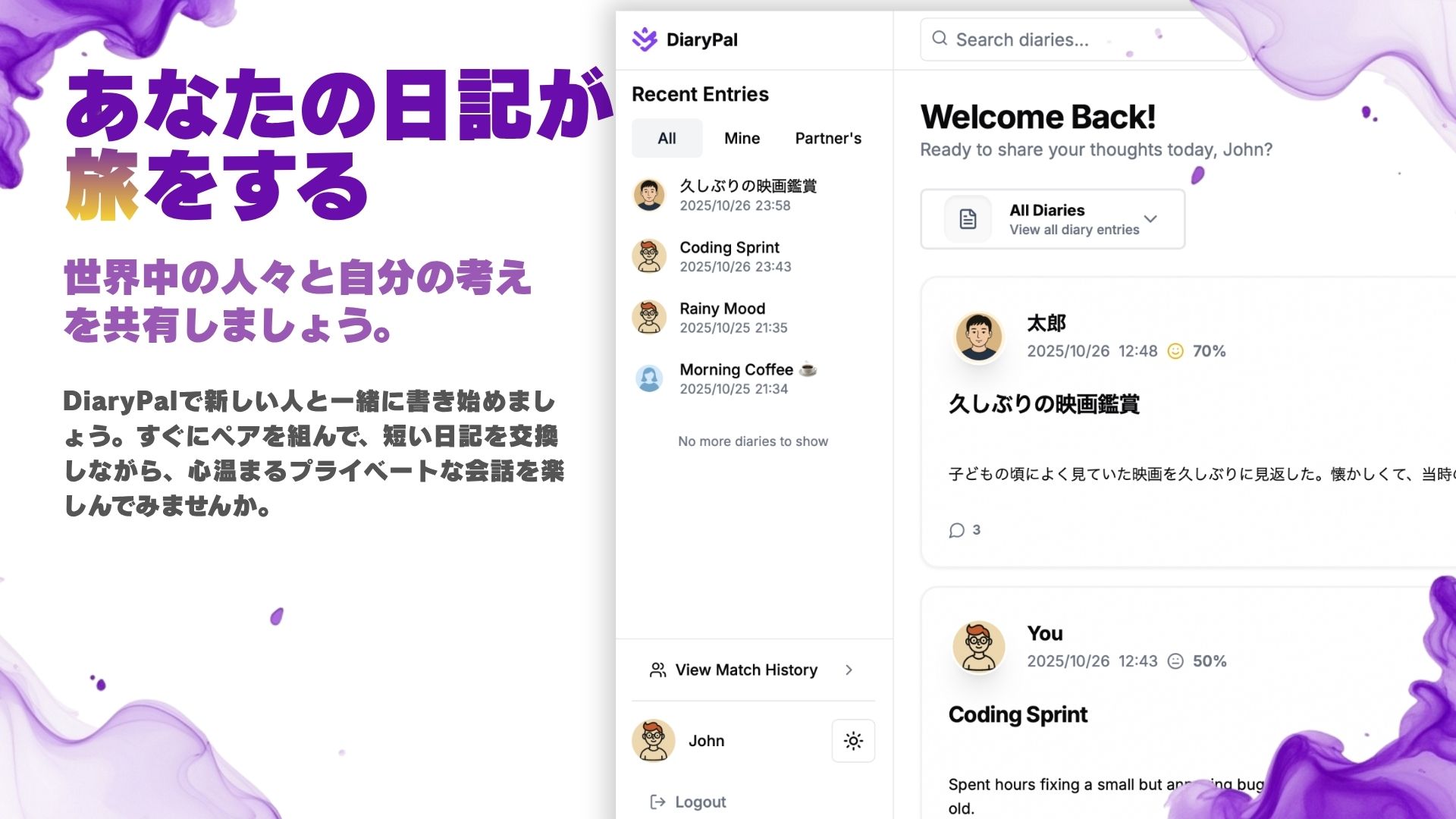Open View Match History chevron arrow

coord(849,670)
